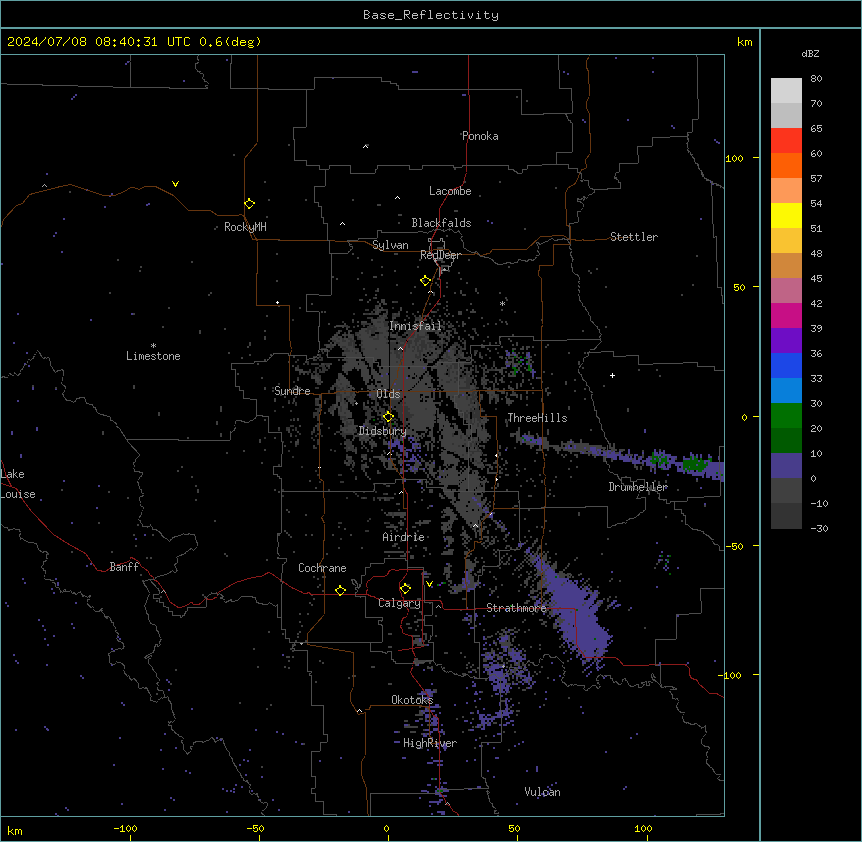862x842 pixels.
Task: Click the Calgary city label
Action: coord(399,603)
